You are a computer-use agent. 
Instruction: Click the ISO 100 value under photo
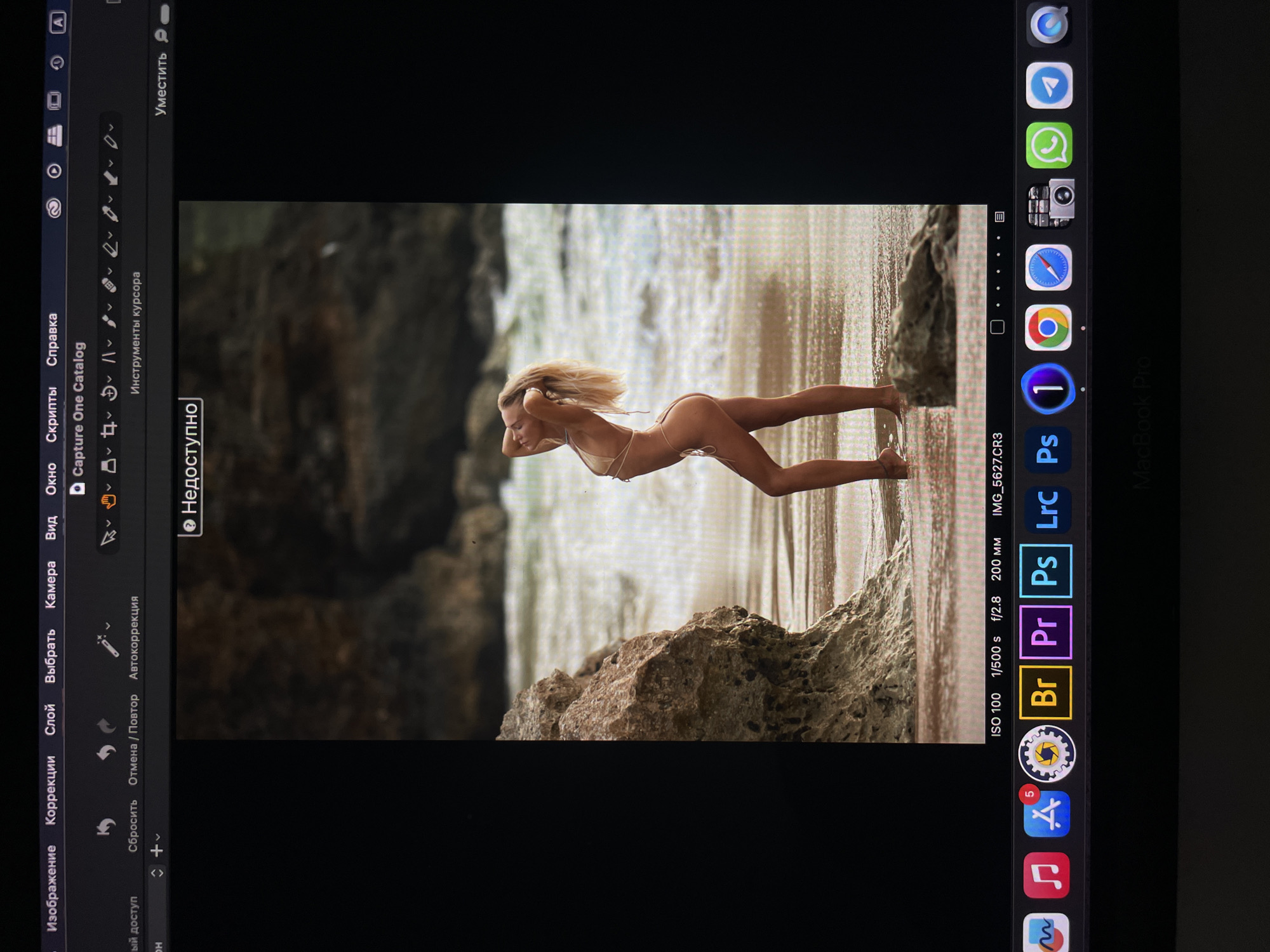[996, 714]
